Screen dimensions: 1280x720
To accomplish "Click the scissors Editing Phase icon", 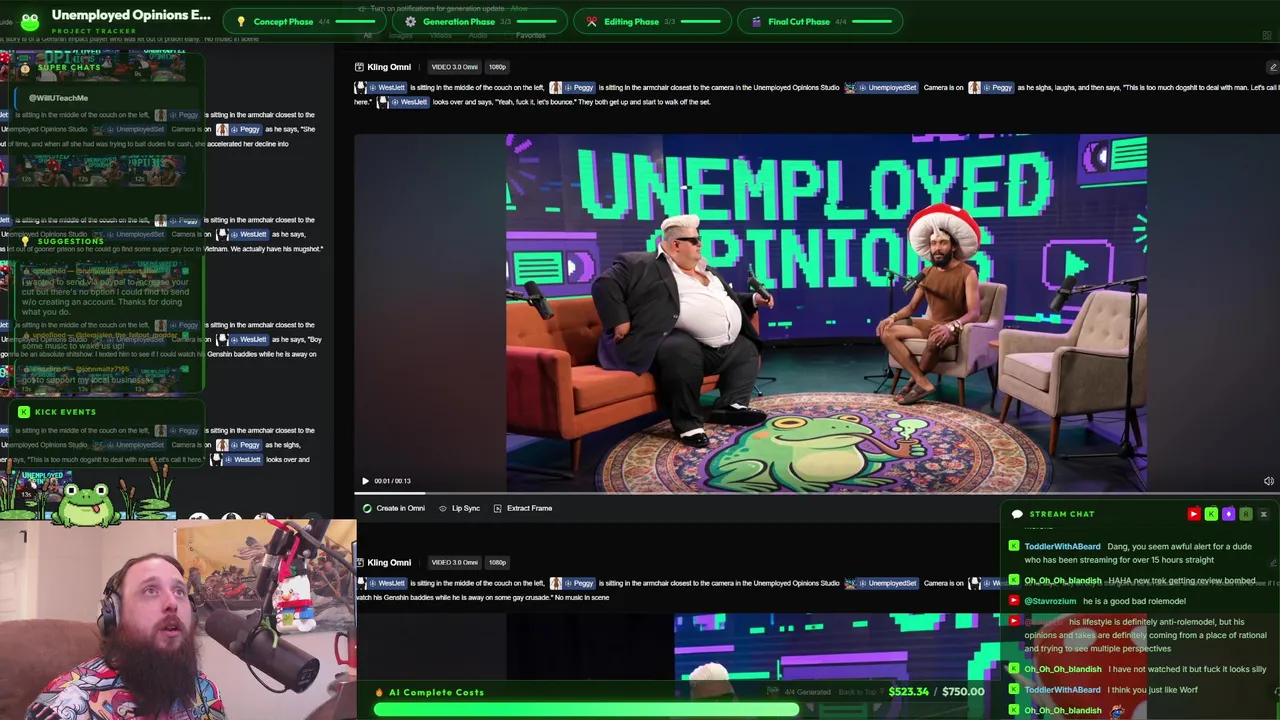I will click(592, 21).
